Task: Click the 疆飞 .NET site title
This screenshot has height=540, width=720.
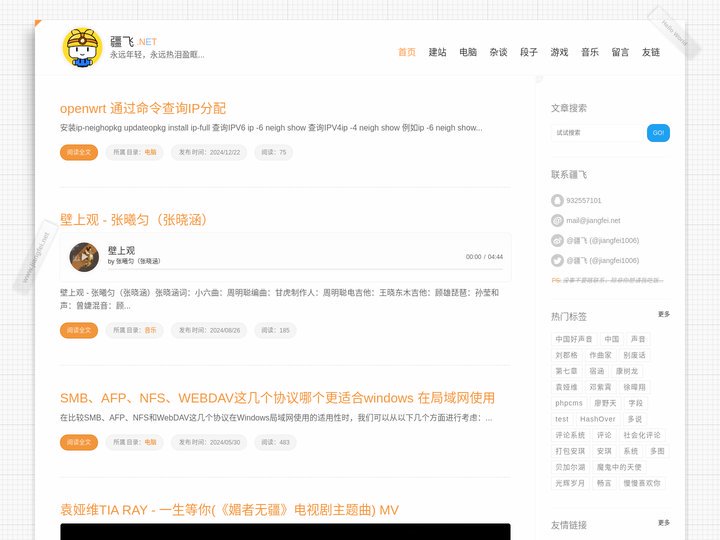Action: 133,42
